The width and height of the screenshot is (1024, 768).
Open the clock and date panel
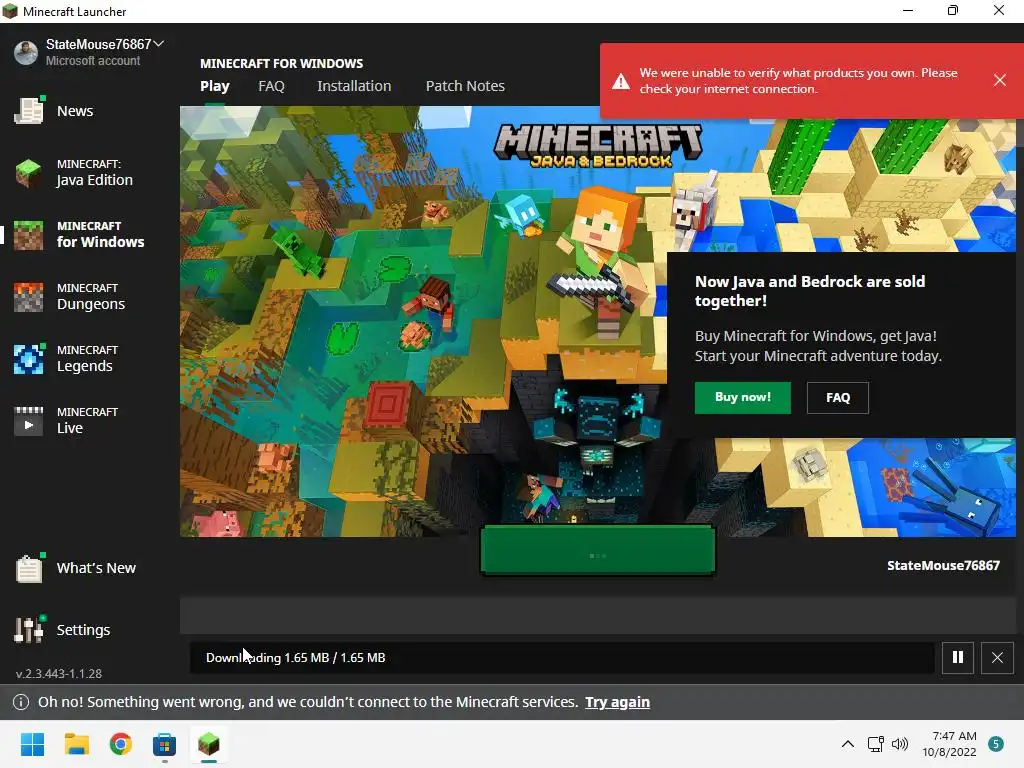click(950, 744)
